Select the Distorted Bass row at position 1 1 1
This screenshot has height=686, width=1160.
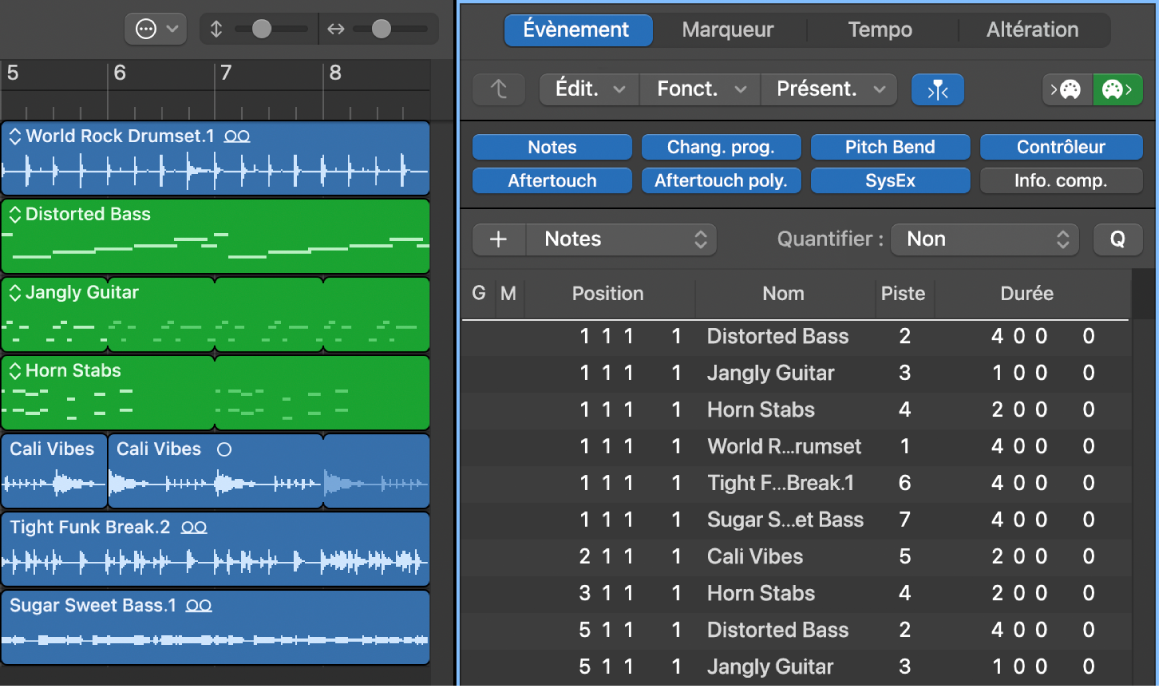796,337
